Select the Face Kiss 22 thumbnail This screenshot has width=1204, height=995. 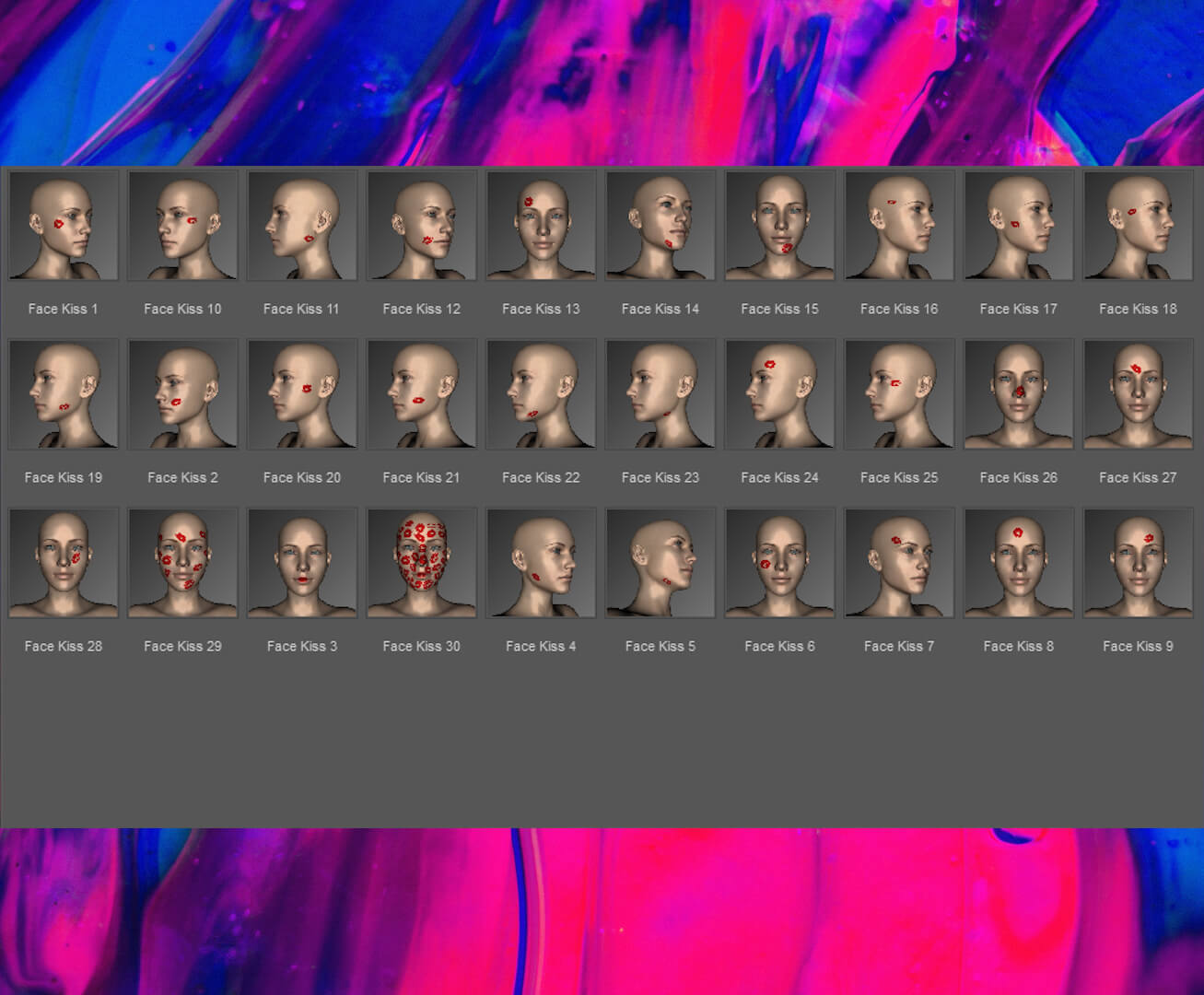541,393
